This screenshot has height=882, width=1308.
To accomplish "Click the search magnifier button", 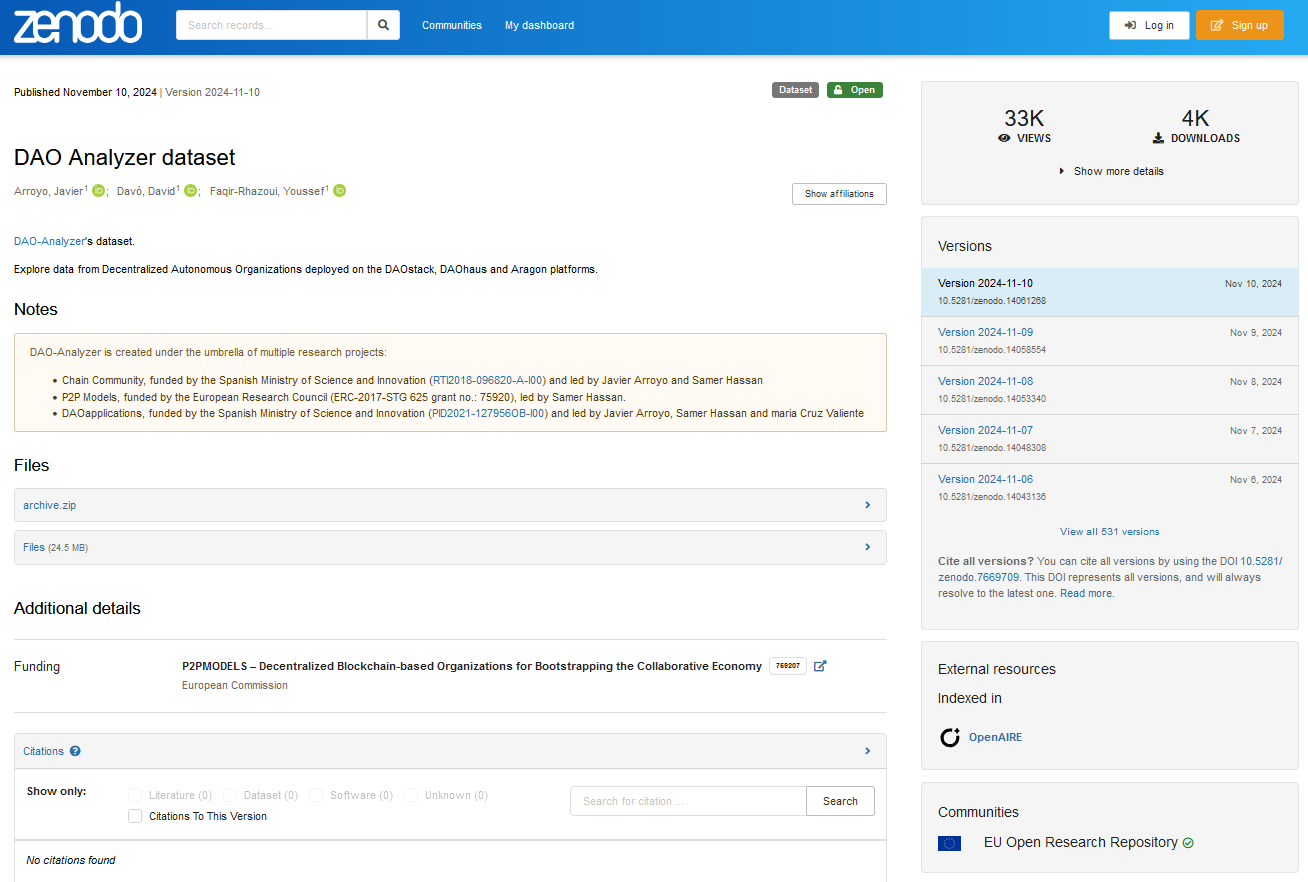I will (x=383, y=25).
